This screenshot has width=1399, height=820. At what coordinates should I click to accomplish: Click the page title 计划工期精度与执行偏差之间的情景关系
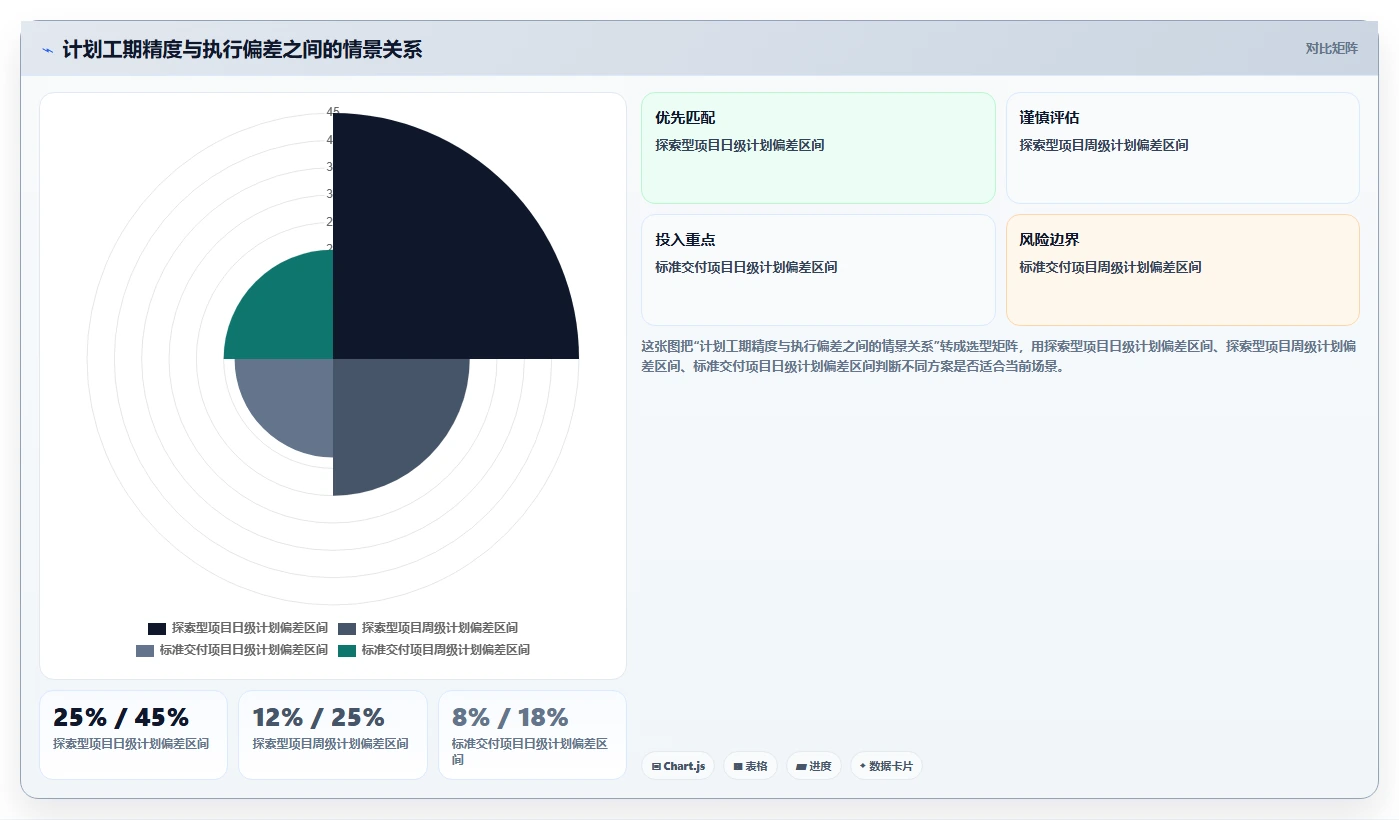click(242, 50)
